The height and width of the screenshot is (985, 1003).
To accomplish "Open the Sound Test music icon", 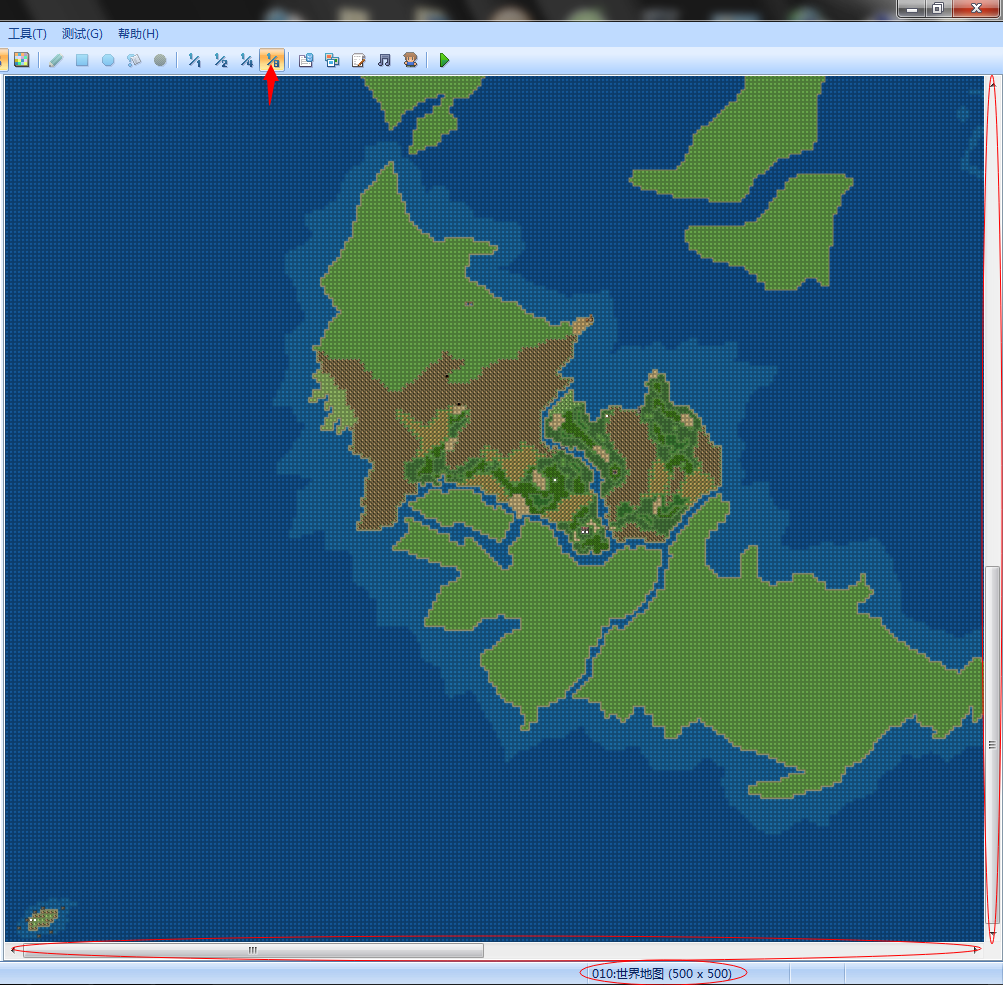I will [x=384, y=60].
